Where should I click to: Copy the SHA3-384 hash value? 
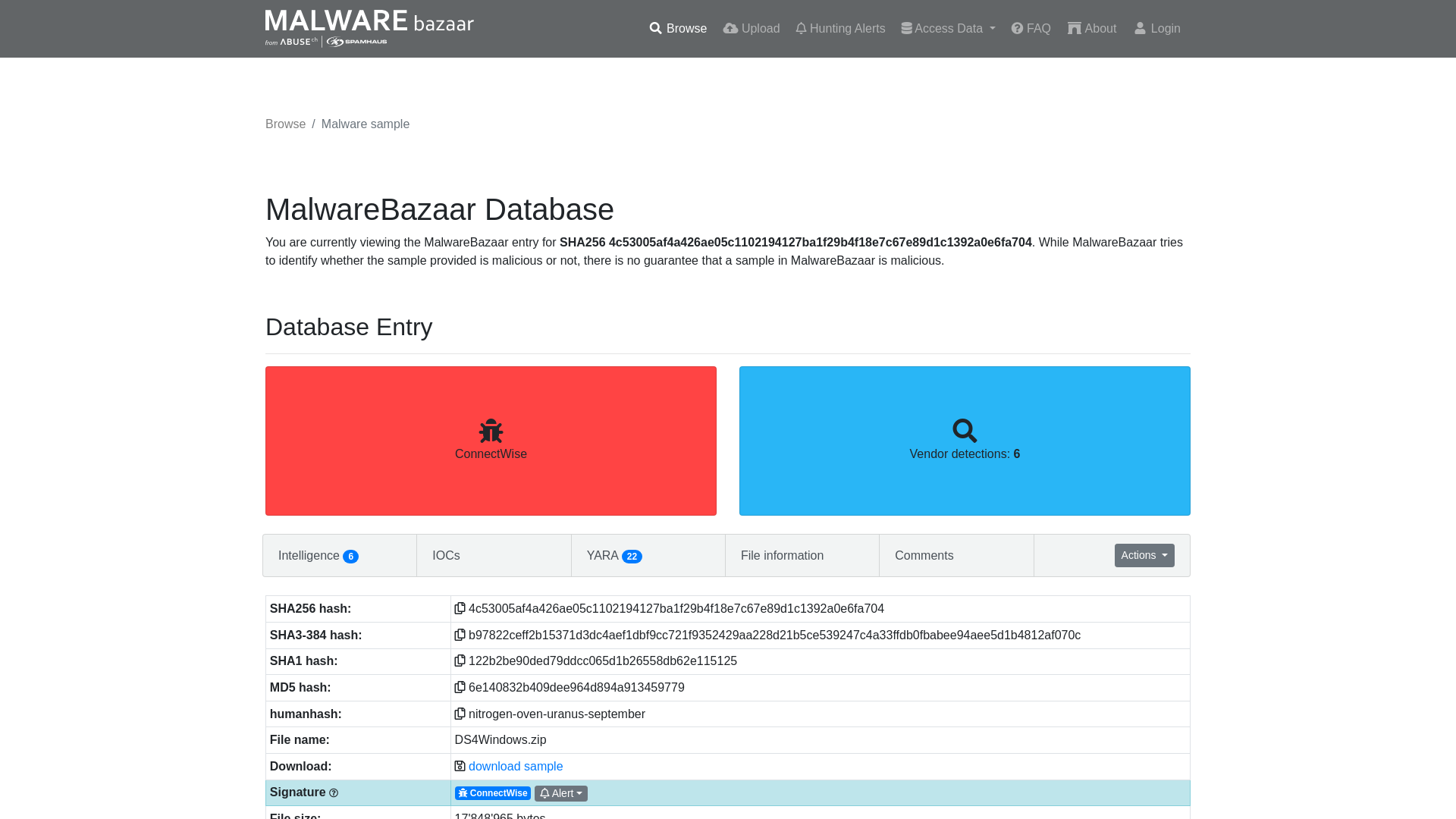[x=460, y=635]
